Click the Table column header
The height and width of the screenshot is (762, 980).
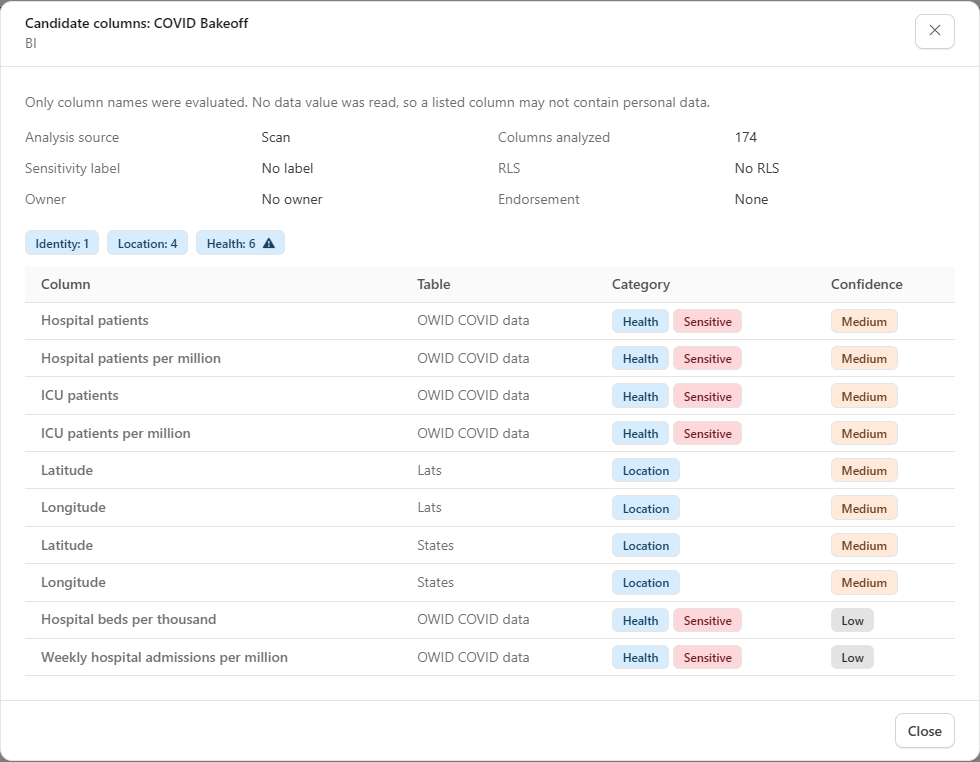click(x=434, y=284)
